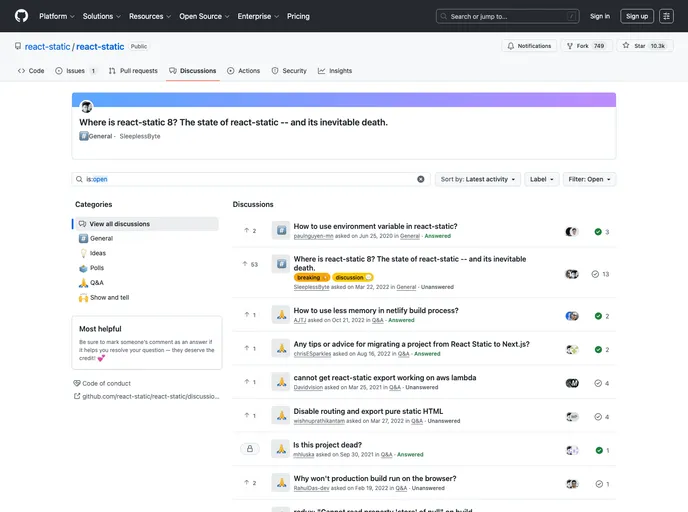Open 'cannot get react-static export working' discussion
The width and height of the screenshot is (688, 512).
click(x=385, y=378)
